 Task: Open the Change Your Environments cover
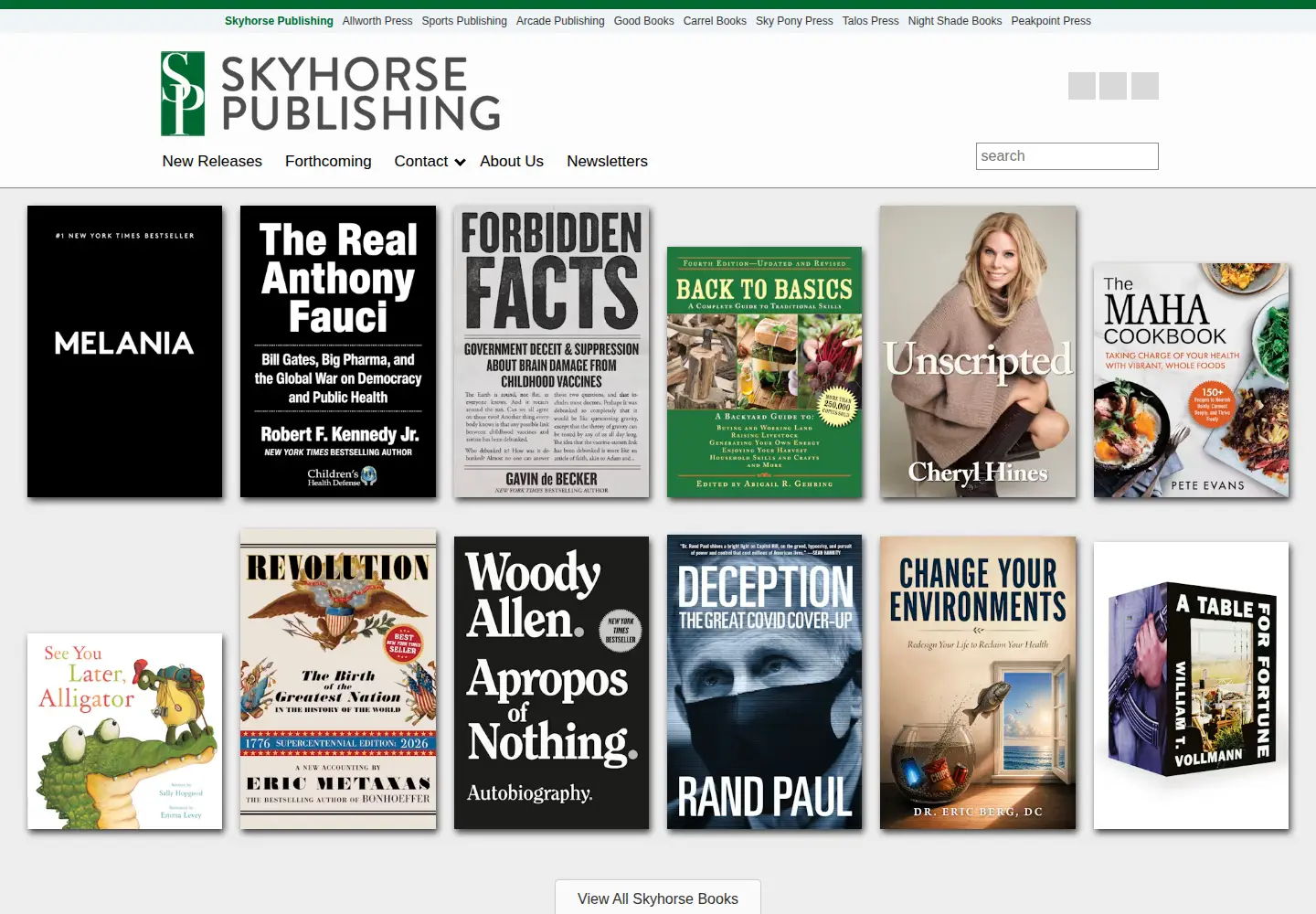coord(978,683)
